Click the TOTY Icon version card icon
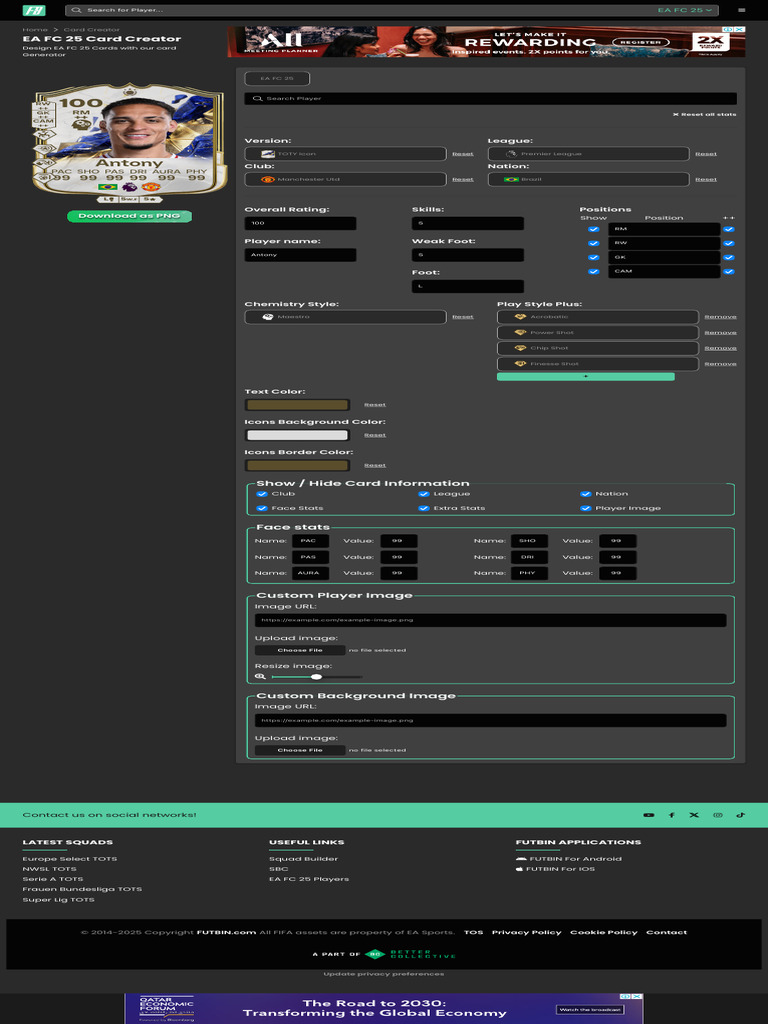This screenshot has height=1024, width=768. pos(267,154)
